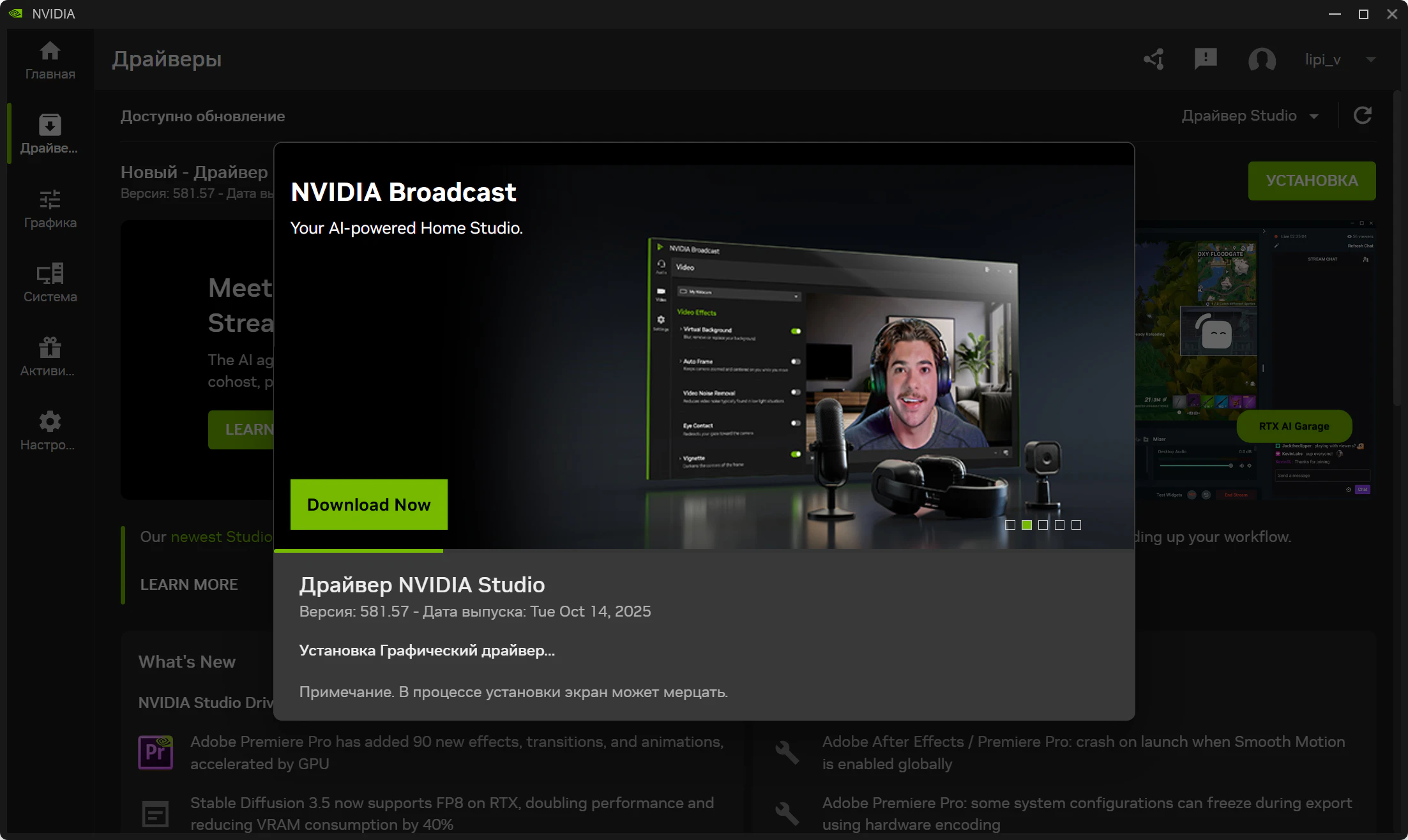Image resolution: width=1408 pixels, height=840 pixels.
Task: Expand the Драйвер Studio dropdown
Action: coord(1250,116)
